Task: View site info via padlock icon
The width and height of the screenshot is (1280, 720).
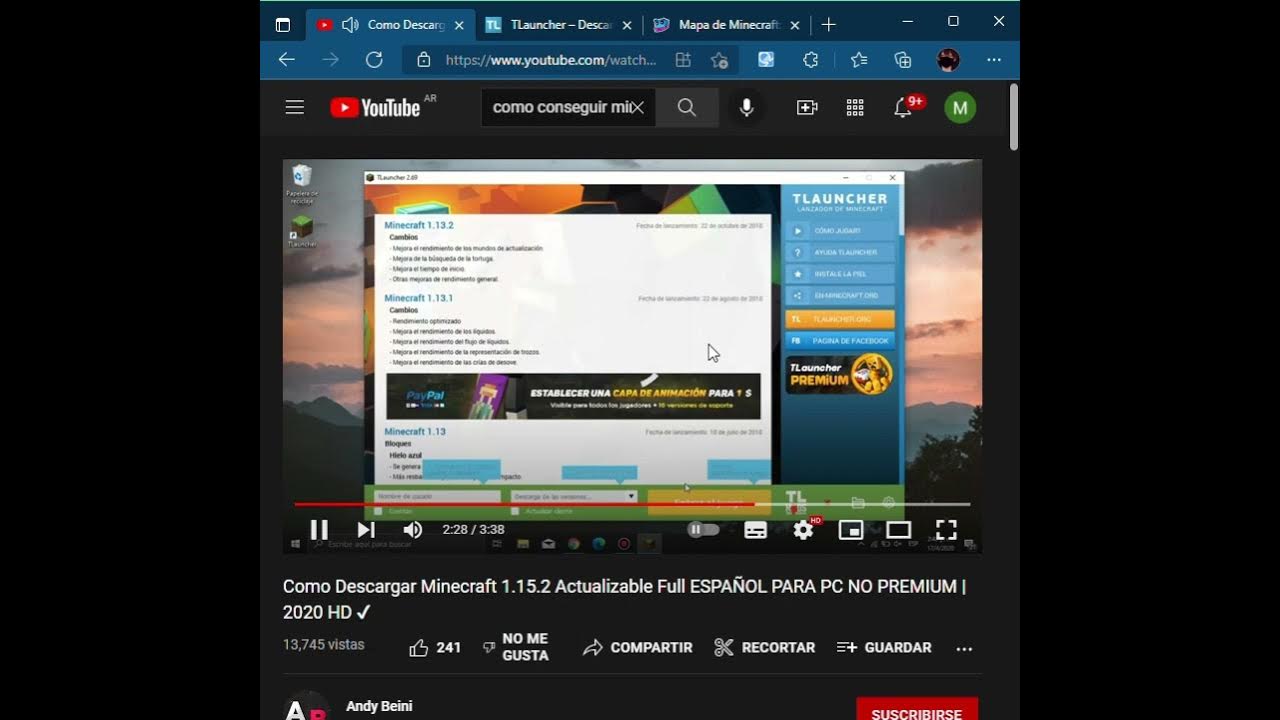Action: 423,60
